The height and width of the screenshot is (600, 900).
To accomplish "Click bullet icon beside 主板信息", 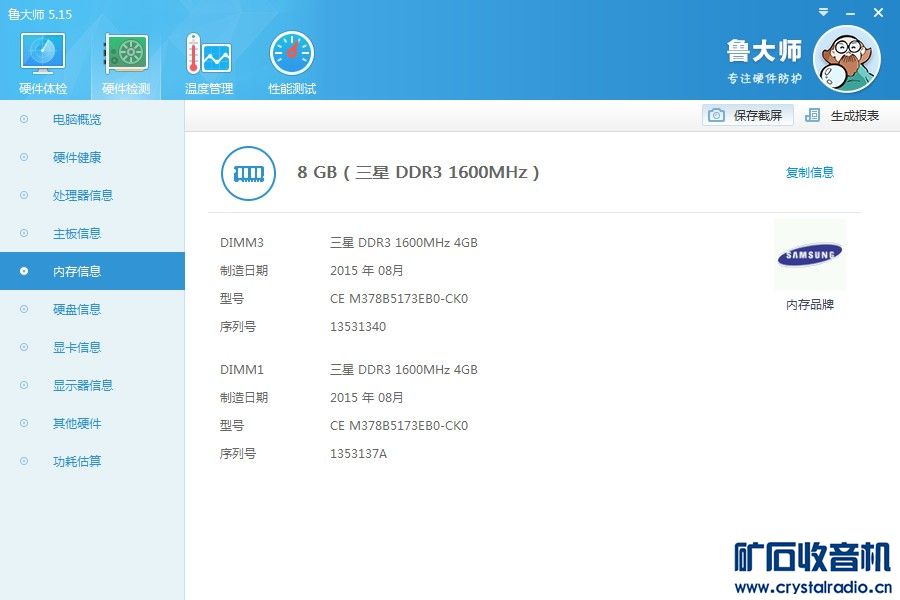I will tap(24, 233).
